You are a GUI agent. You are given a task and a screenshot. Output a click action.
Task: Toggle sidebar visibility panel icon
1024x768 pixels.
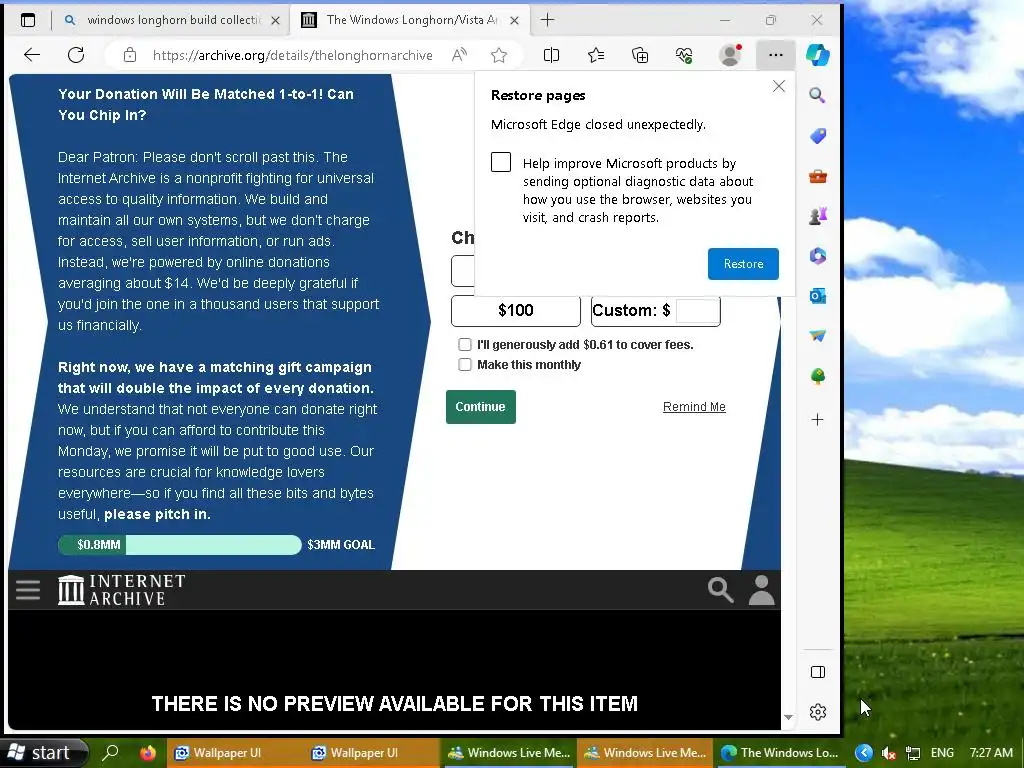click(x=818, y=672)
